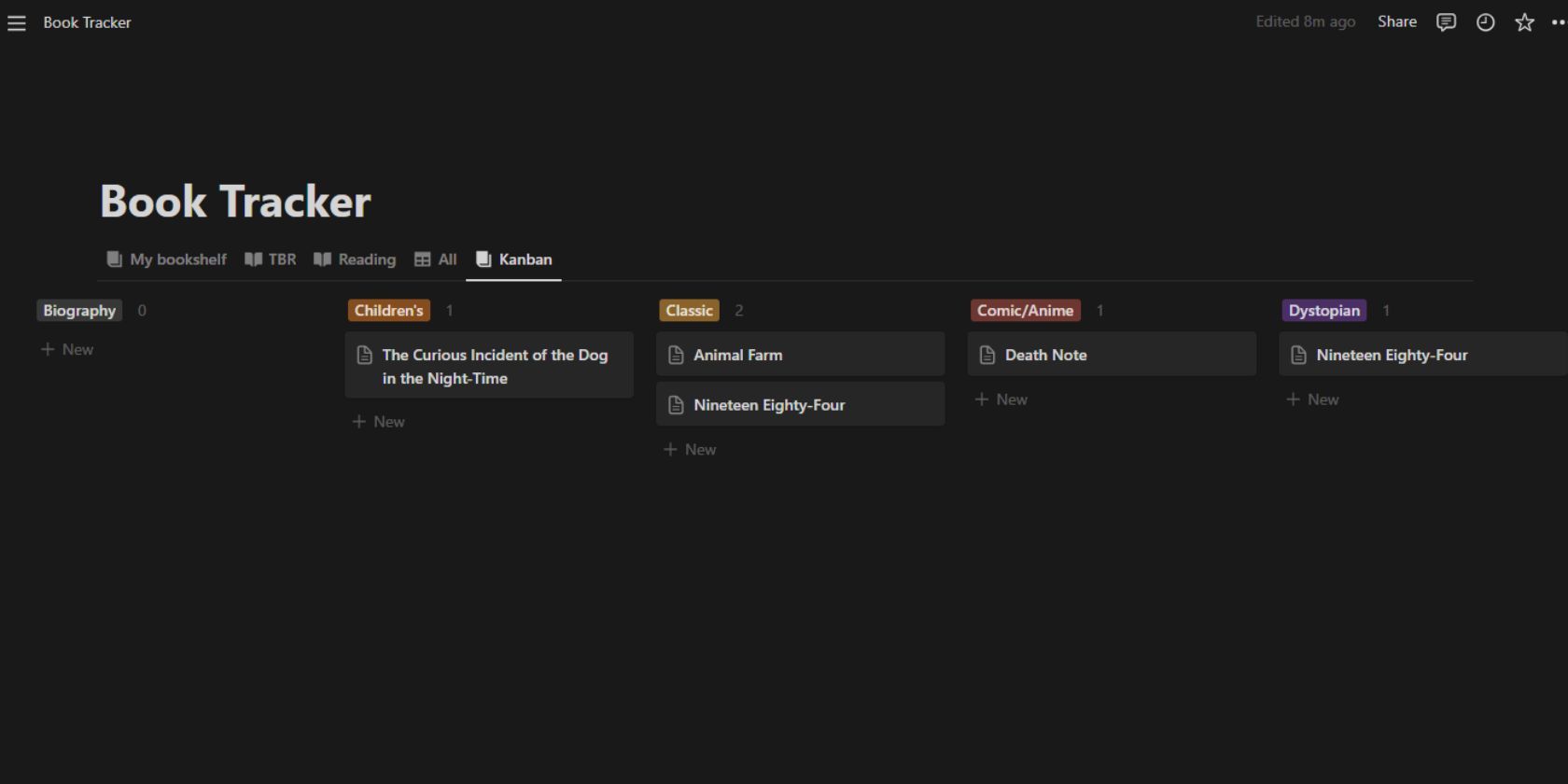Viewport: 1568px width, 784px height.
Task: Star this page as favorite
Action: (1524, 22)
